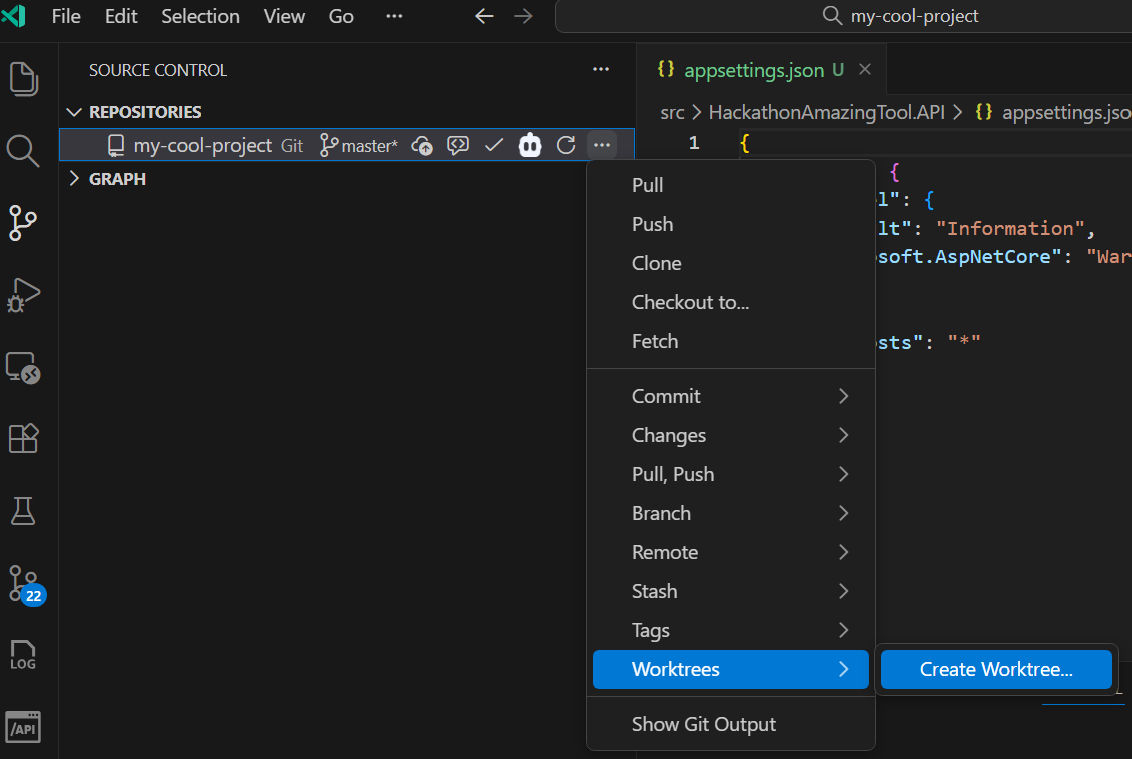Open the Extensions view

[22, 438]
